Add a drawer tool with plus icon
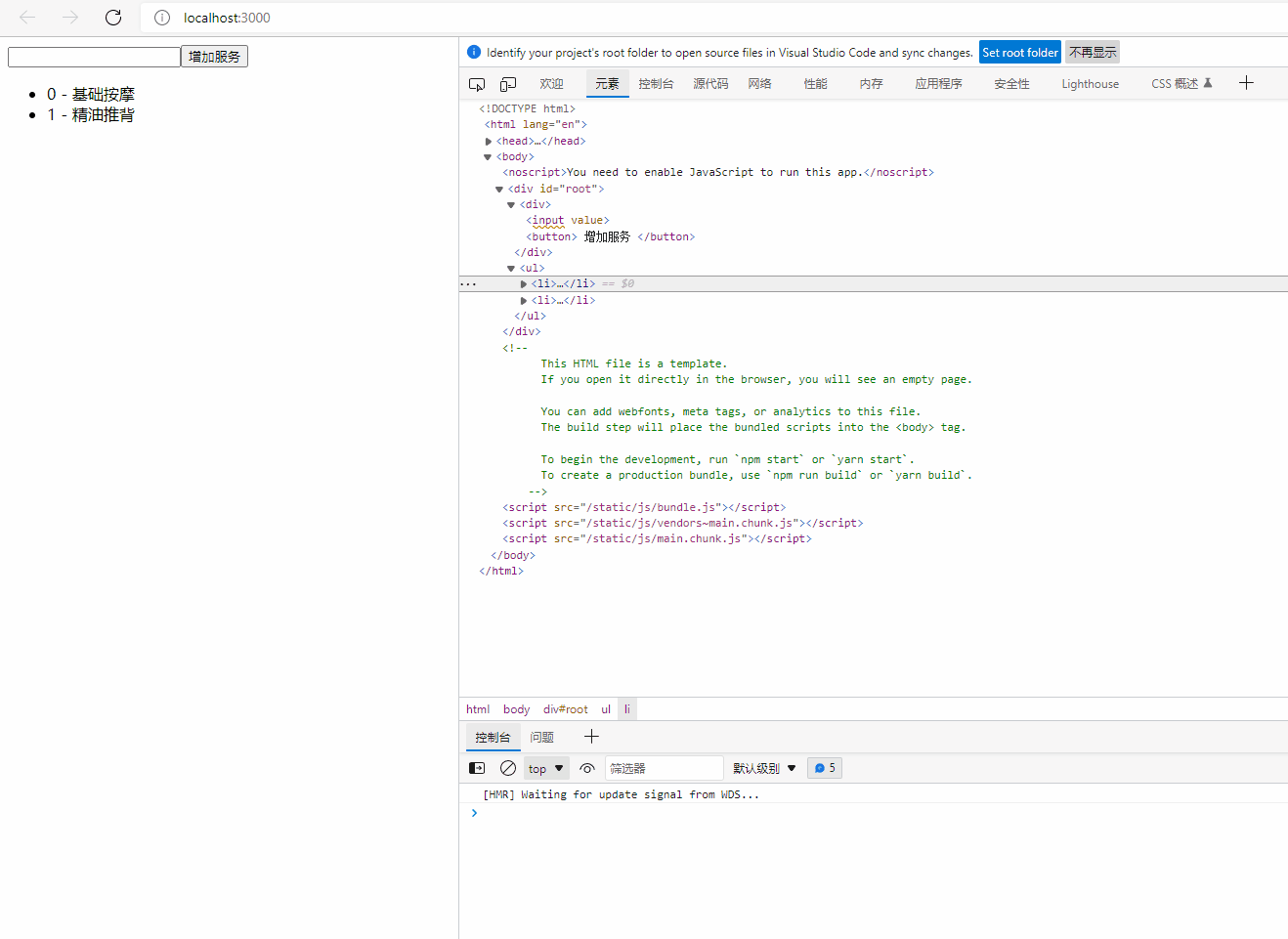 591,737
